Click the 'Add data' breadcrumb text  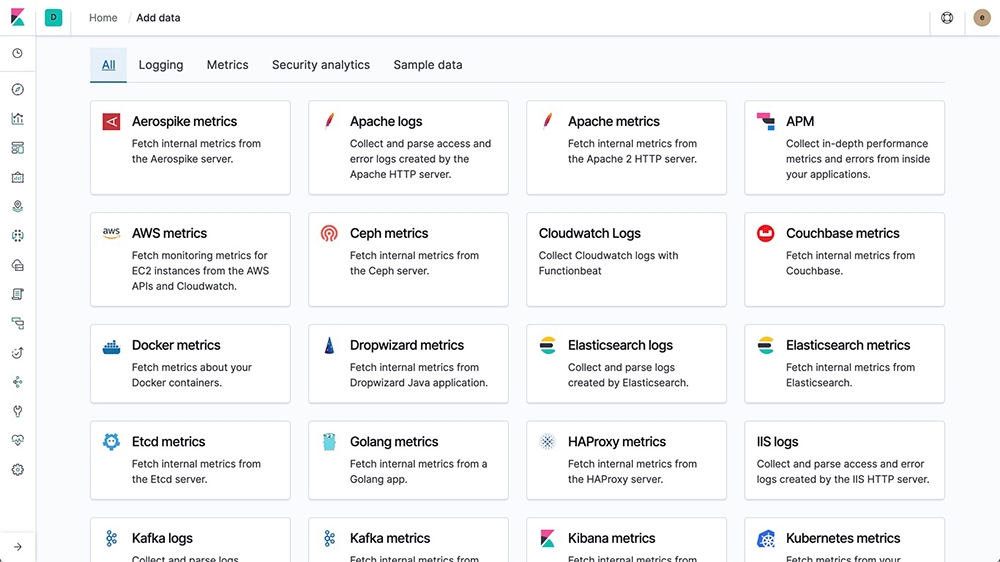(x=158, y=18)
